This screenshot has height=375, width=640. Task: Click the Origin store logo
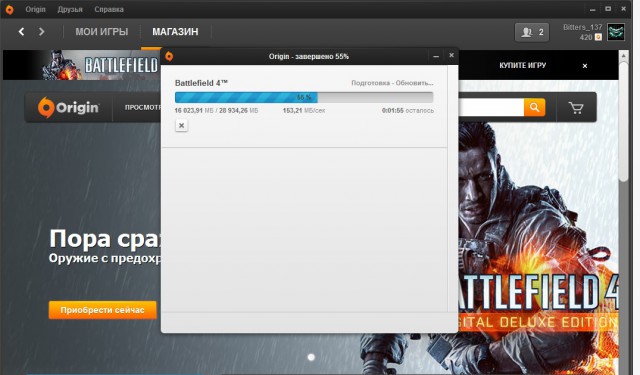(x=68, y=107)
